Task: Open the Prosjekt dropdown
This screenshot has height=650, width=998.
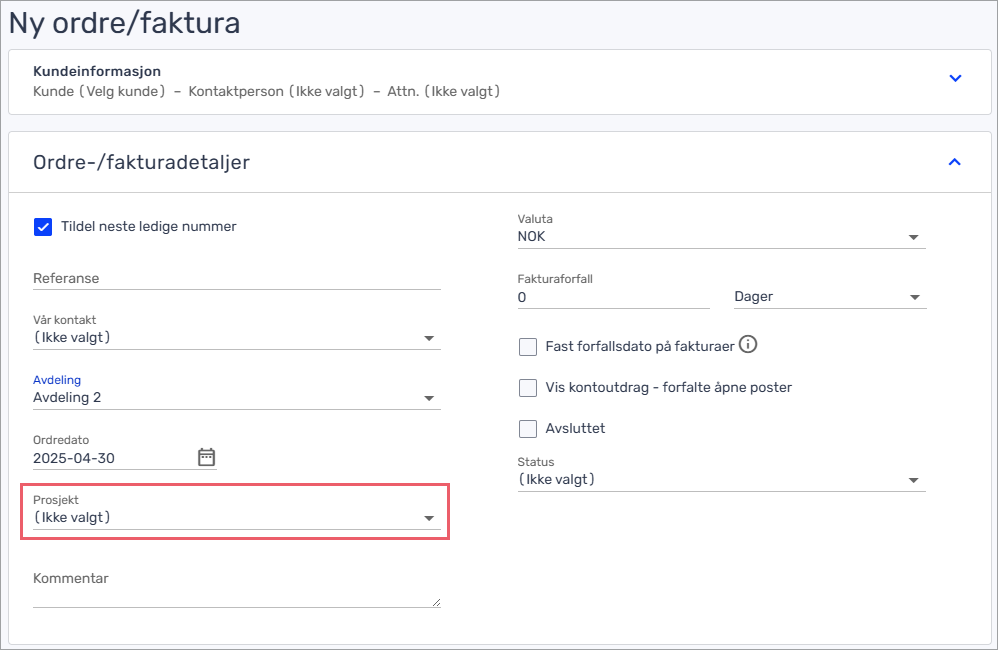Action: coord(237,518)
